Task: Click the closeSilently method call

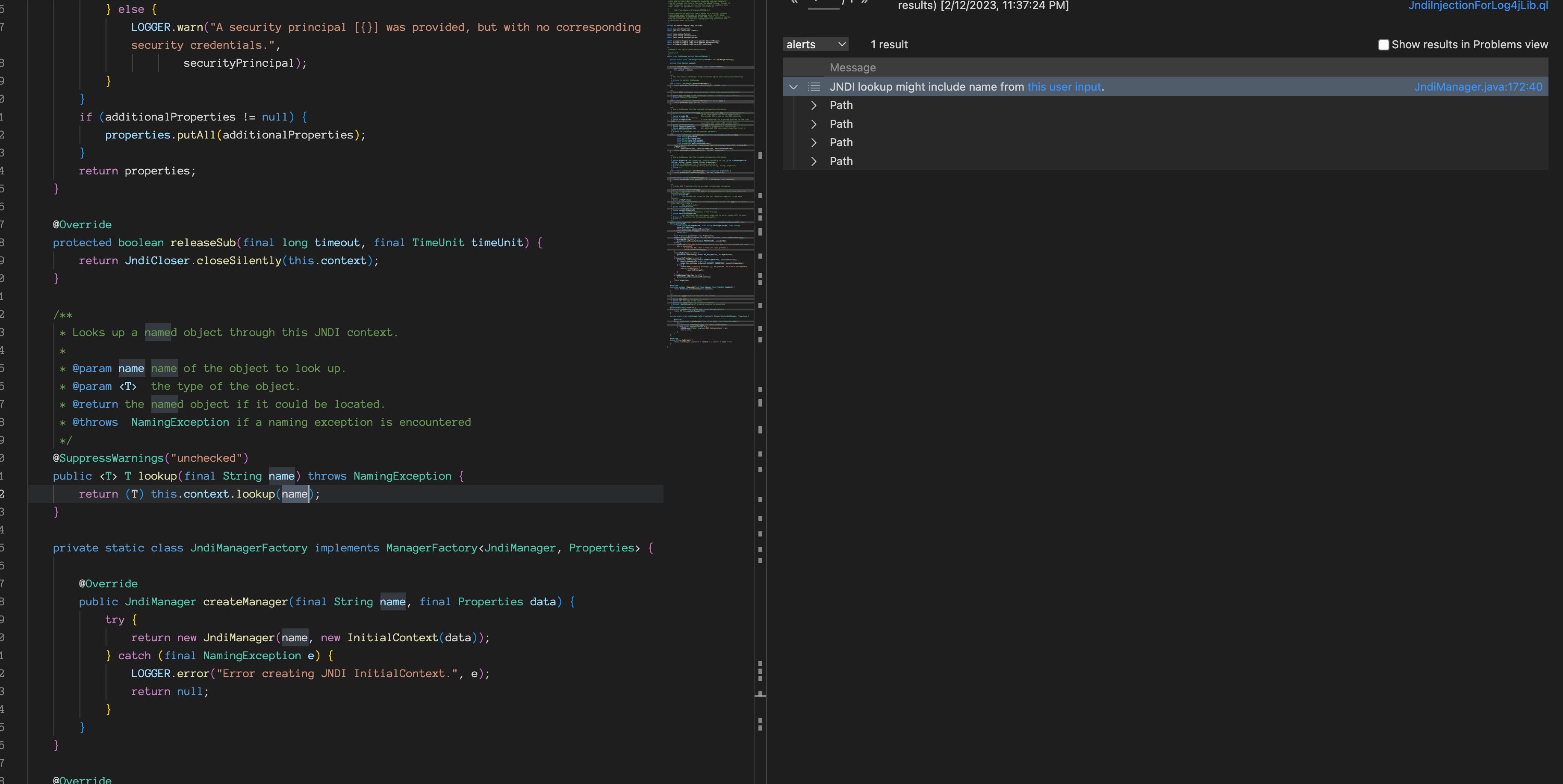Action: [x=239, y=260]
